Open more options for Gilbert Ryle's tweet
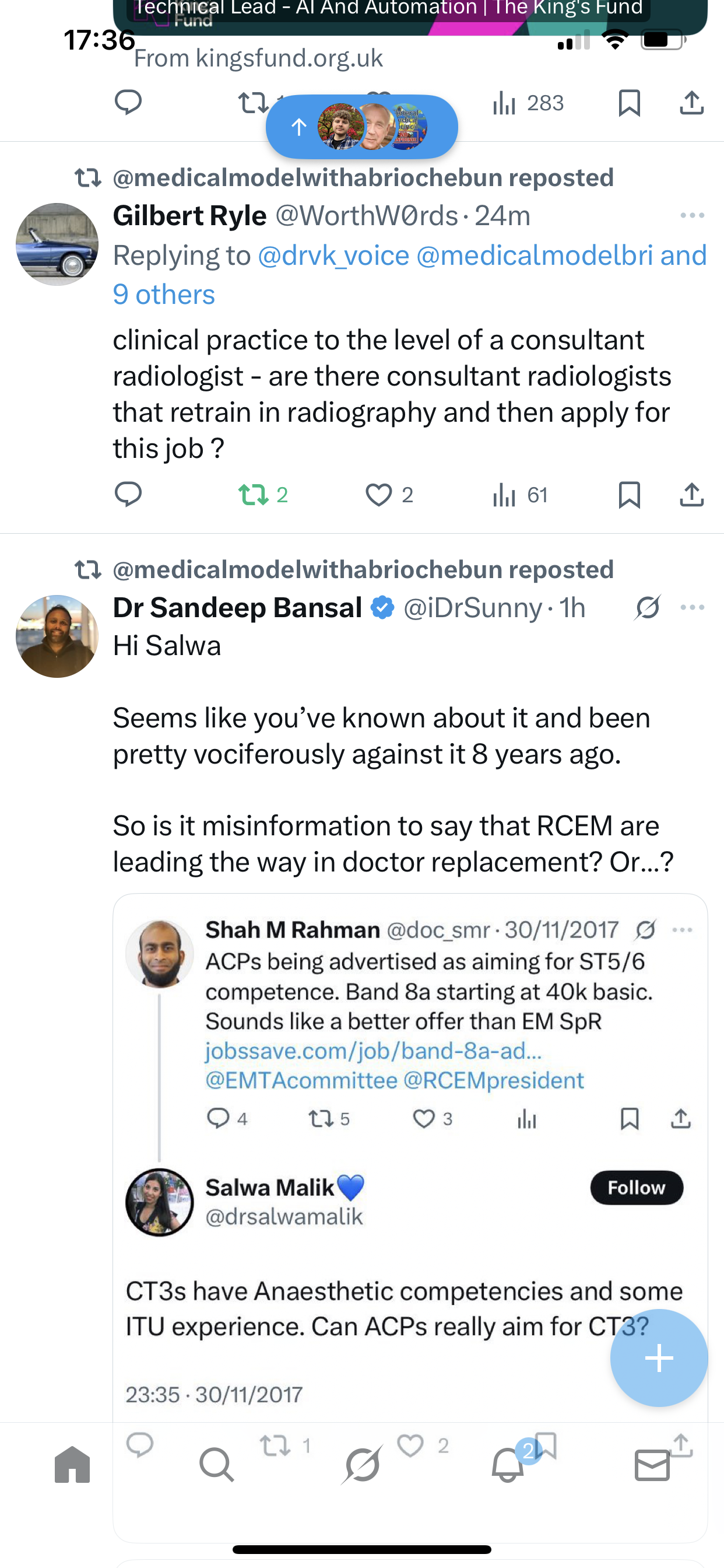The height and width of the screenshot is (1568, 724). [x=692, y=215]
